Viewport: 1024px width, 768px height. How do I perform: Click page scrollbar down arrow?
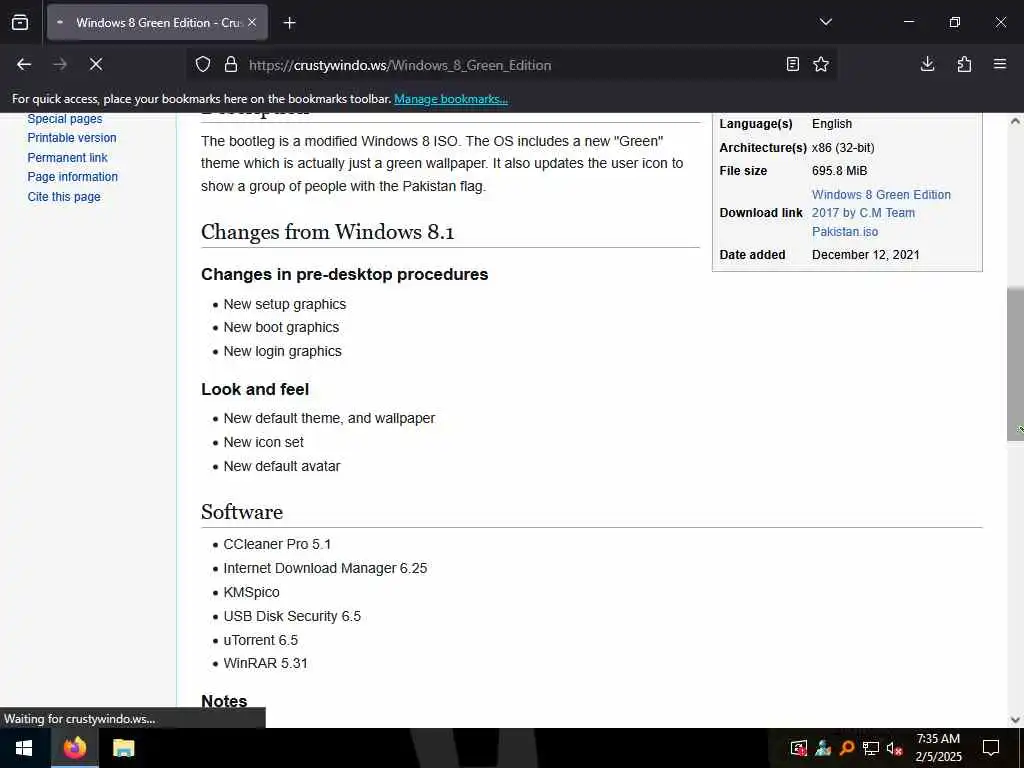click(1015, 720)
